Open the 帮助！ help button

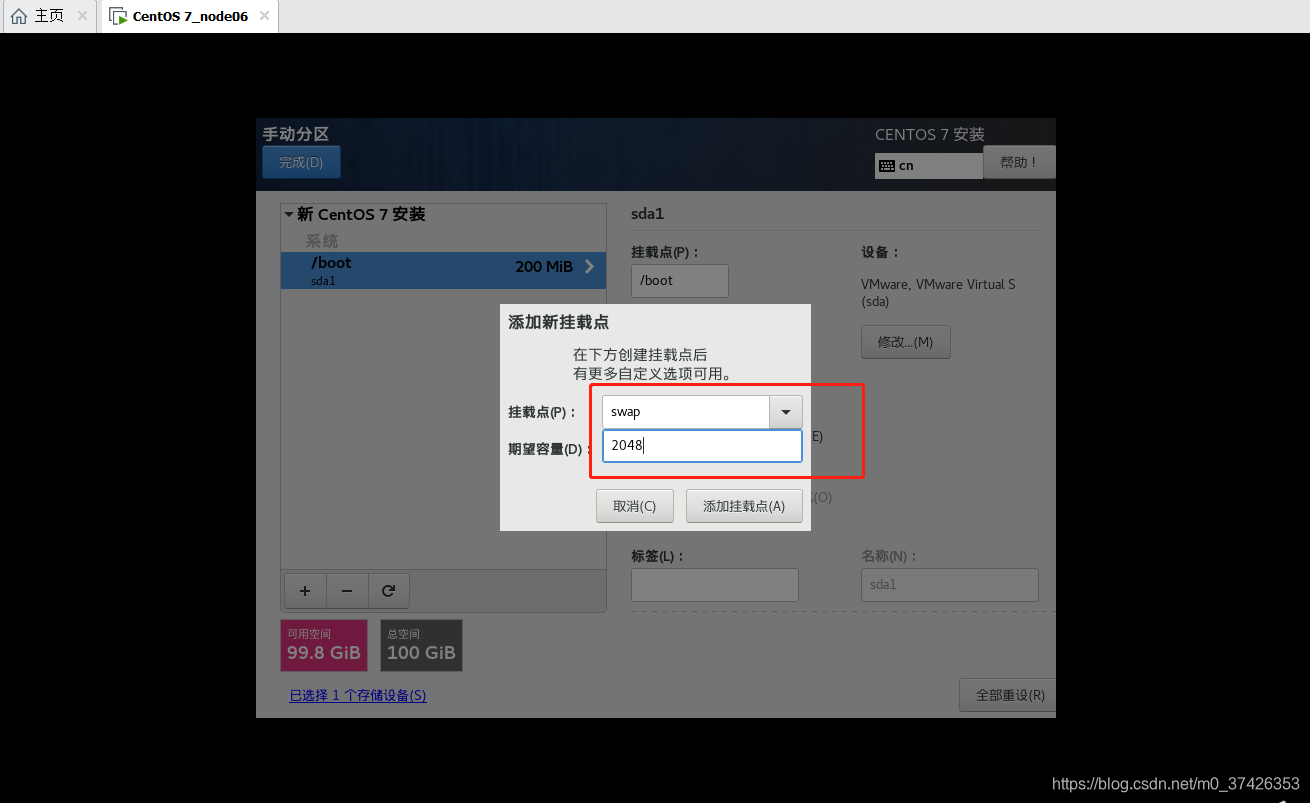point(1019,162)
